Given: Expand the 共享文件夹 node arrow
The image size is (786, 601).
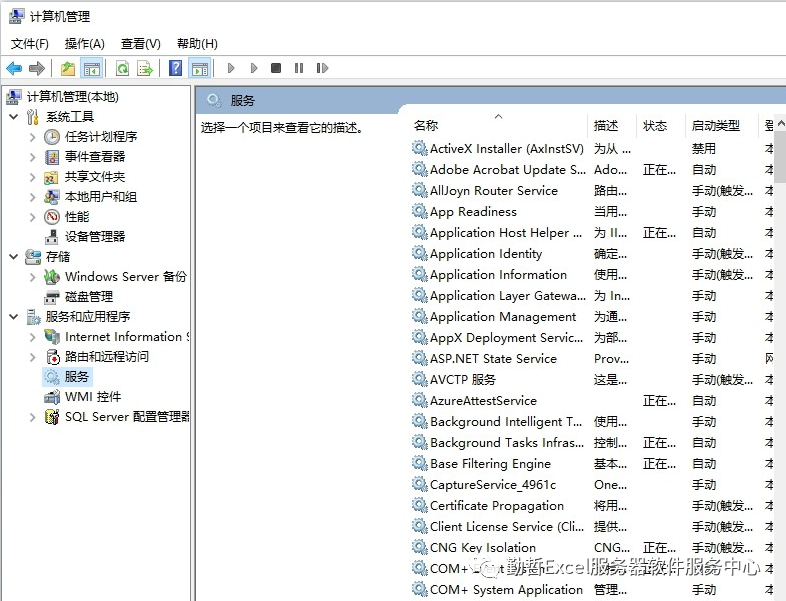Looking at the screenshot, I should coord(33,177).
